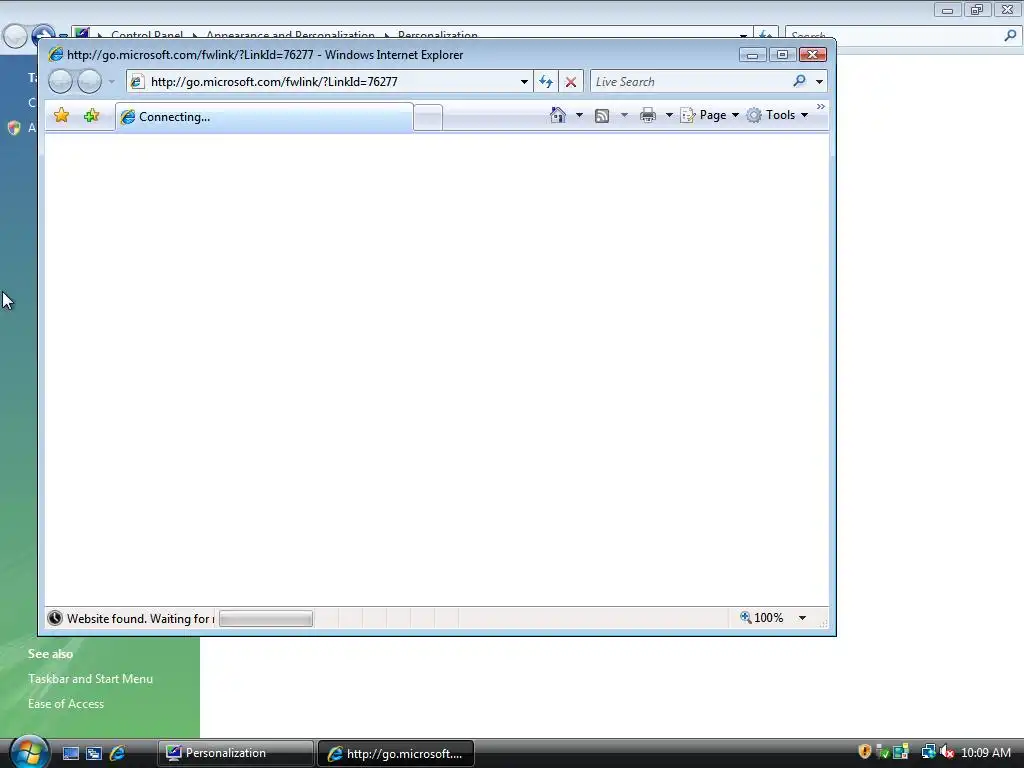Screen dimensions: 1024x768
Task: Click the 10:09 AM taskbar clock
Action: coord(985,752)
